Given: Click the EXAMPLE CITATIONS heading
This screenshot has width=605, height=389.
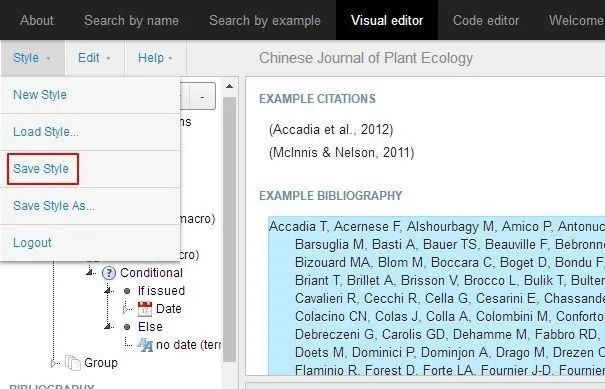Looking at the screenshot, I should tap(317, 99).
